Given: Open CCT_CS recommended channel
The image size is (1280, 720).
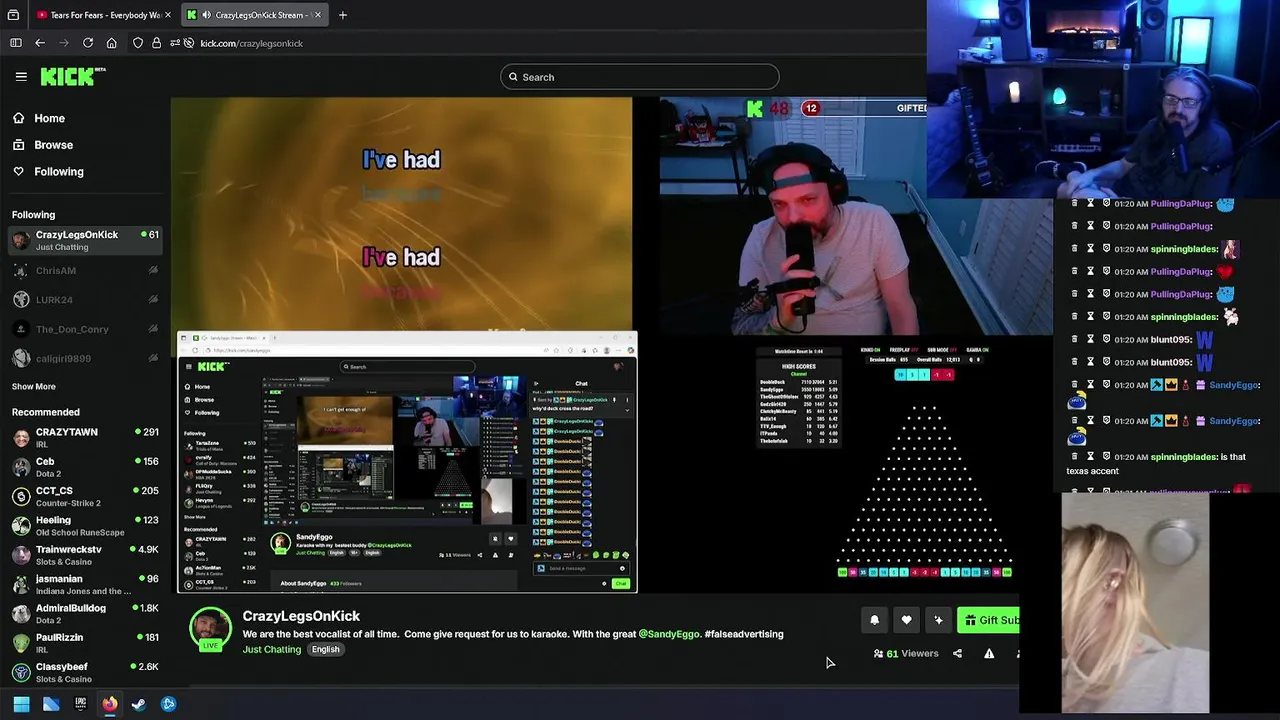Looking at the screenshot, I should (84, 496).
